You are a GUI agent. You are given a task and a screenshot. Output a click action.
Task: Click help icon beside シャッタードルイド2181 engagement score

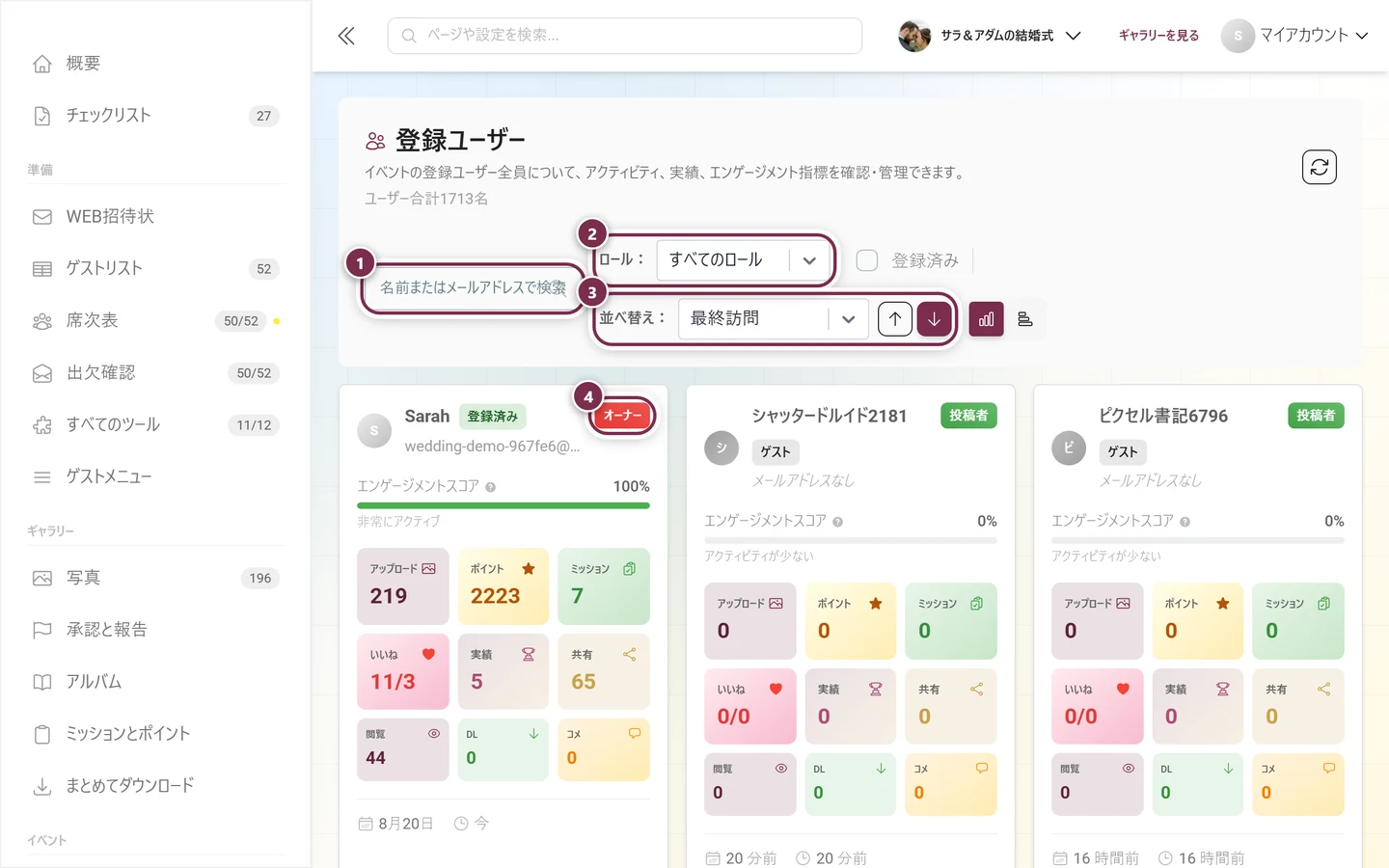coord(837,522)
